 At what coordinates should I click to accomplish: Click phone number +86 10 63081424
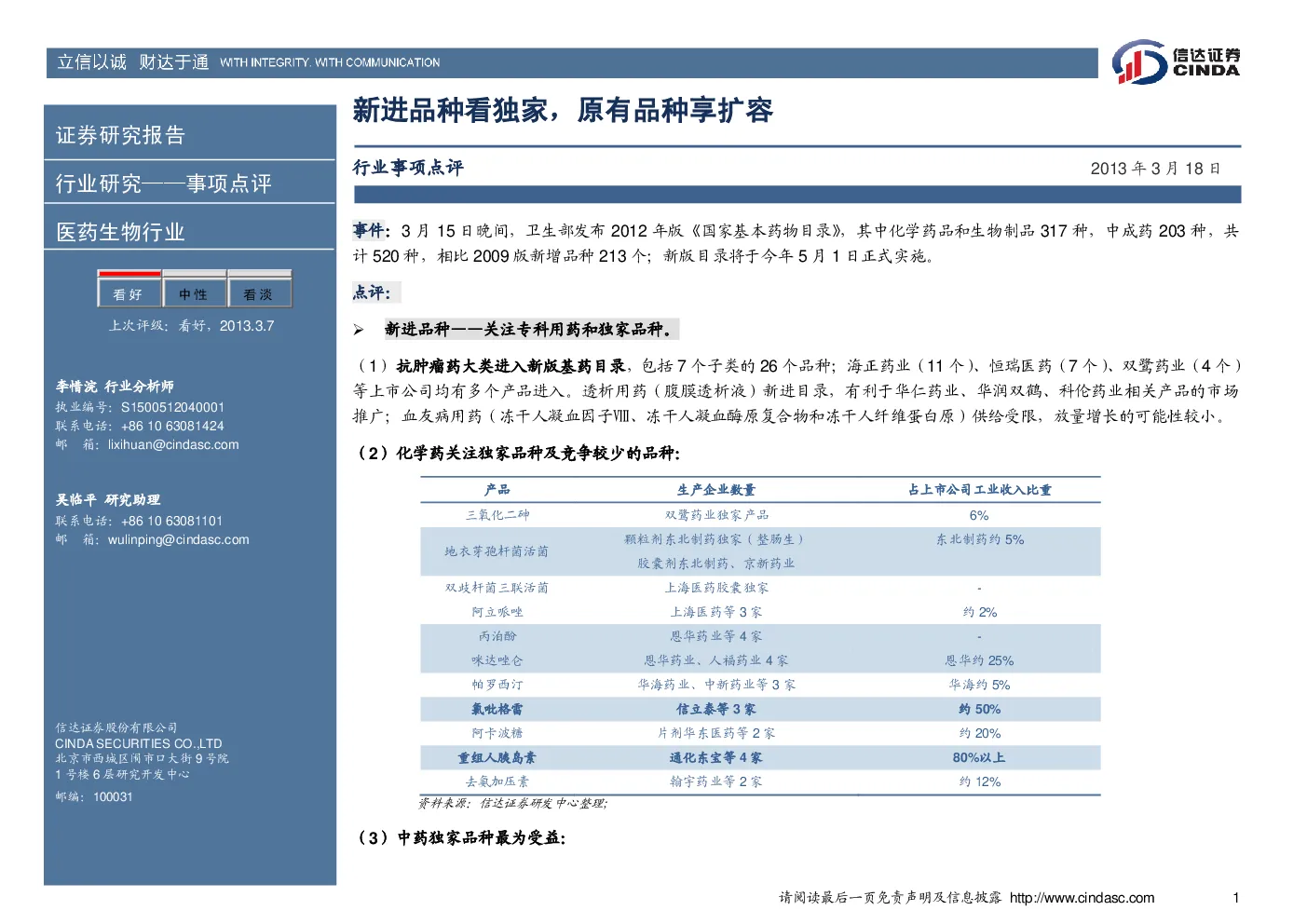tap(172, 426)
